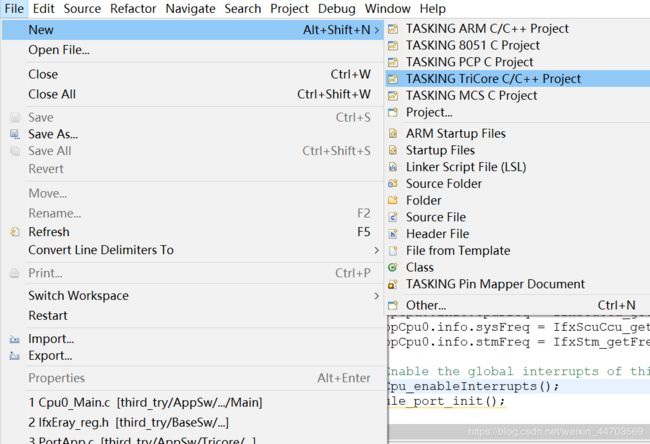
Task: Click the Class icon
Action: point(393,267)
